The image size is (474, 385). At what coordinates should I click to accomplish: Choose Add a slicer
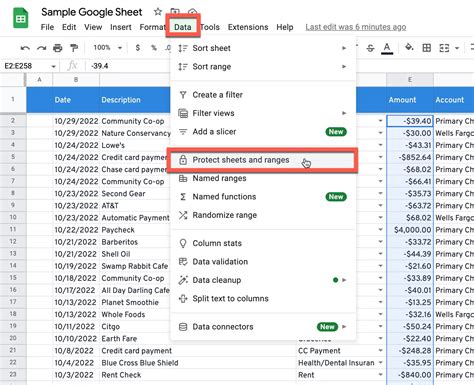[263, 132]
